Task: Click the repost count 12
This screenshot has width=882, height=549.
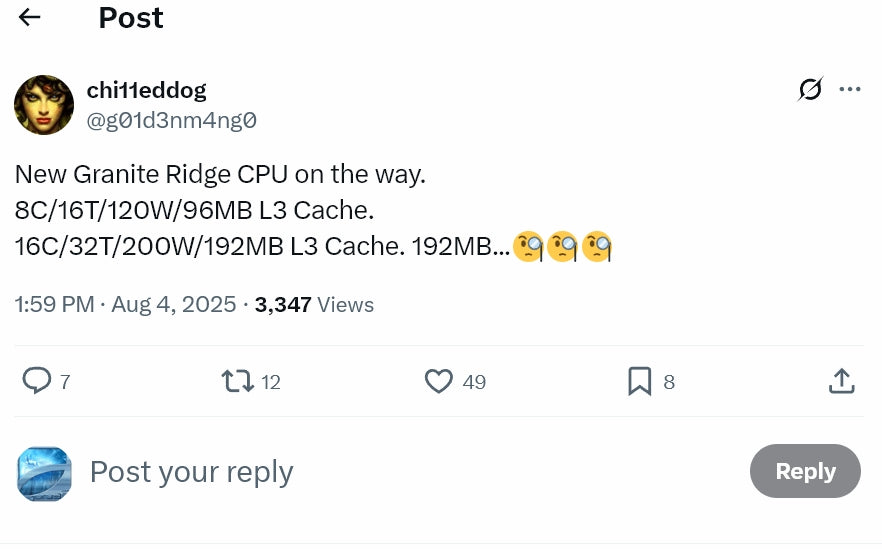Action: tap(271, 382)
